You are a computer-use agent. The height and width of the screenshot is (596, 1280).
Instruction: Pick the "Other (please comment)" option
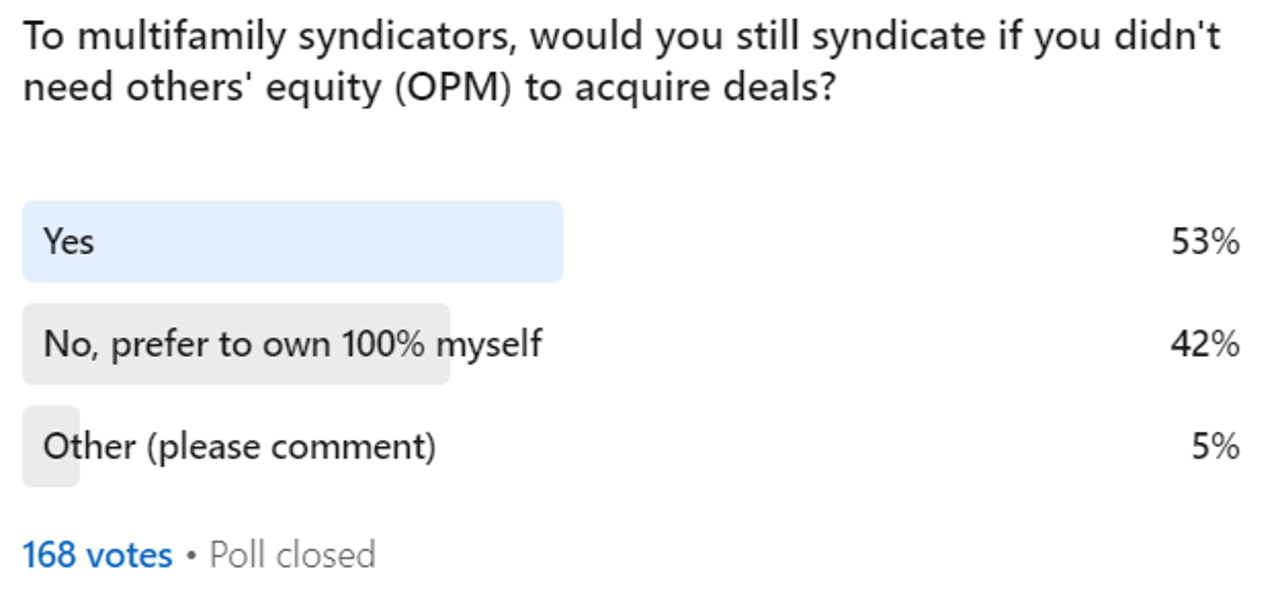coord(630,446)
